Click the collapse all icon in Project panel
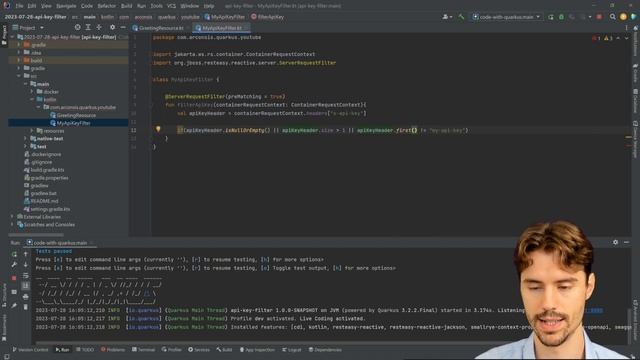The width and height of the screenshot is (640, 360). point(99,27)
